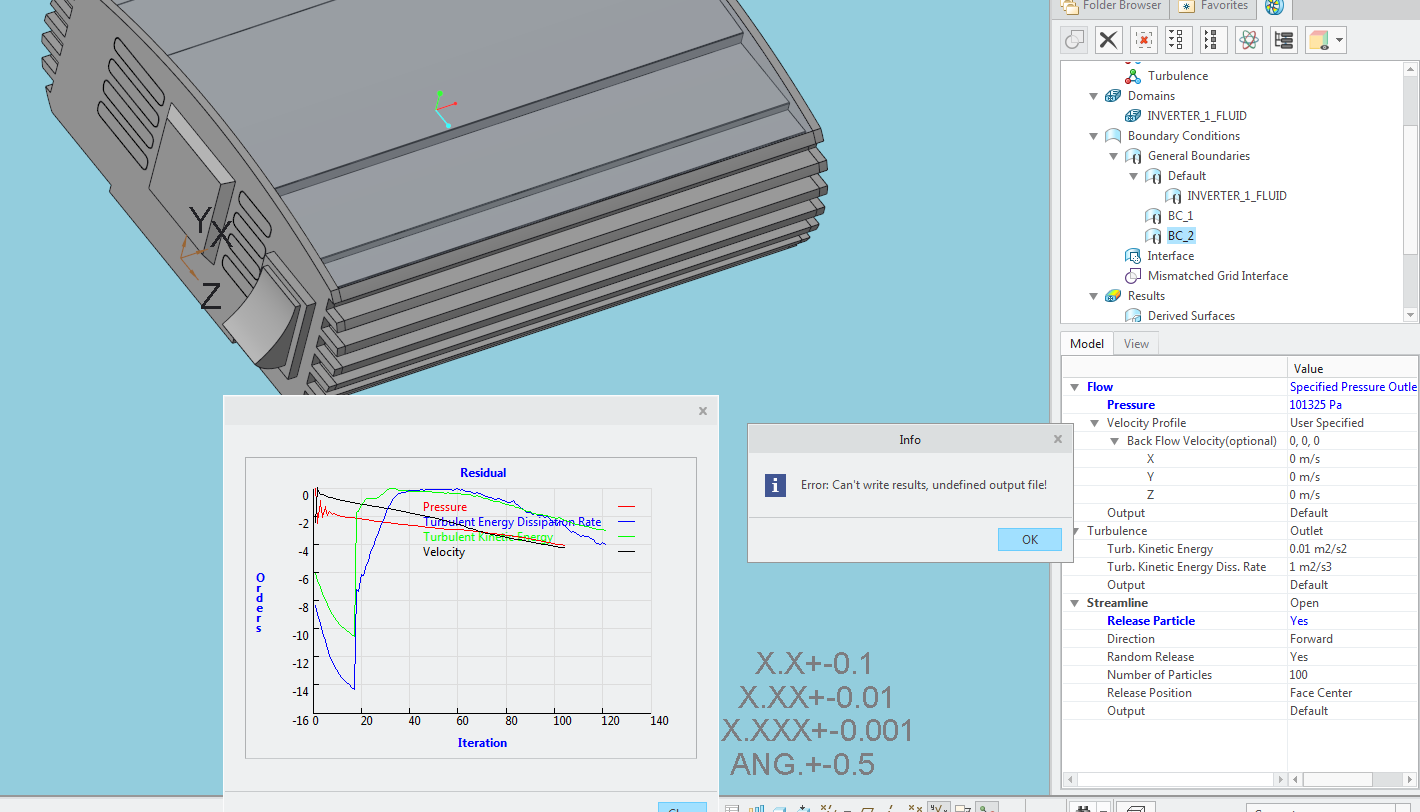Click the delete (X) toolbar icon
Viewport: 1420px width, 812px height.
tap(1108, 39)
